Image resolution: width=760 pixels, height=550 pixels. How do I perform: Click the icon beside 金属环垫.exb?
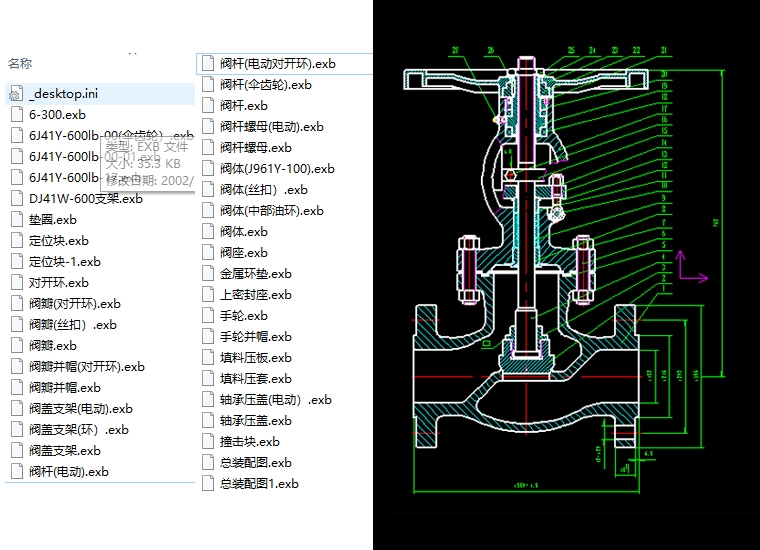(208, 274)
